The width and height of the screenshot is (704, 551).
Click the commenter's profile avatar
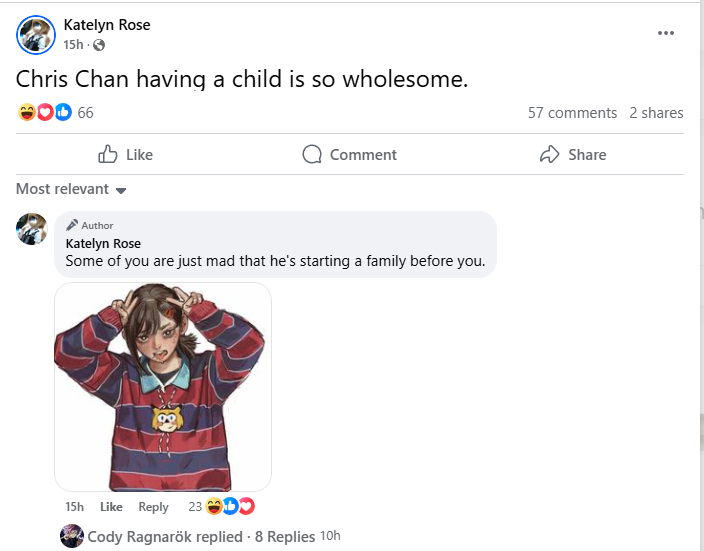point(32,229)
